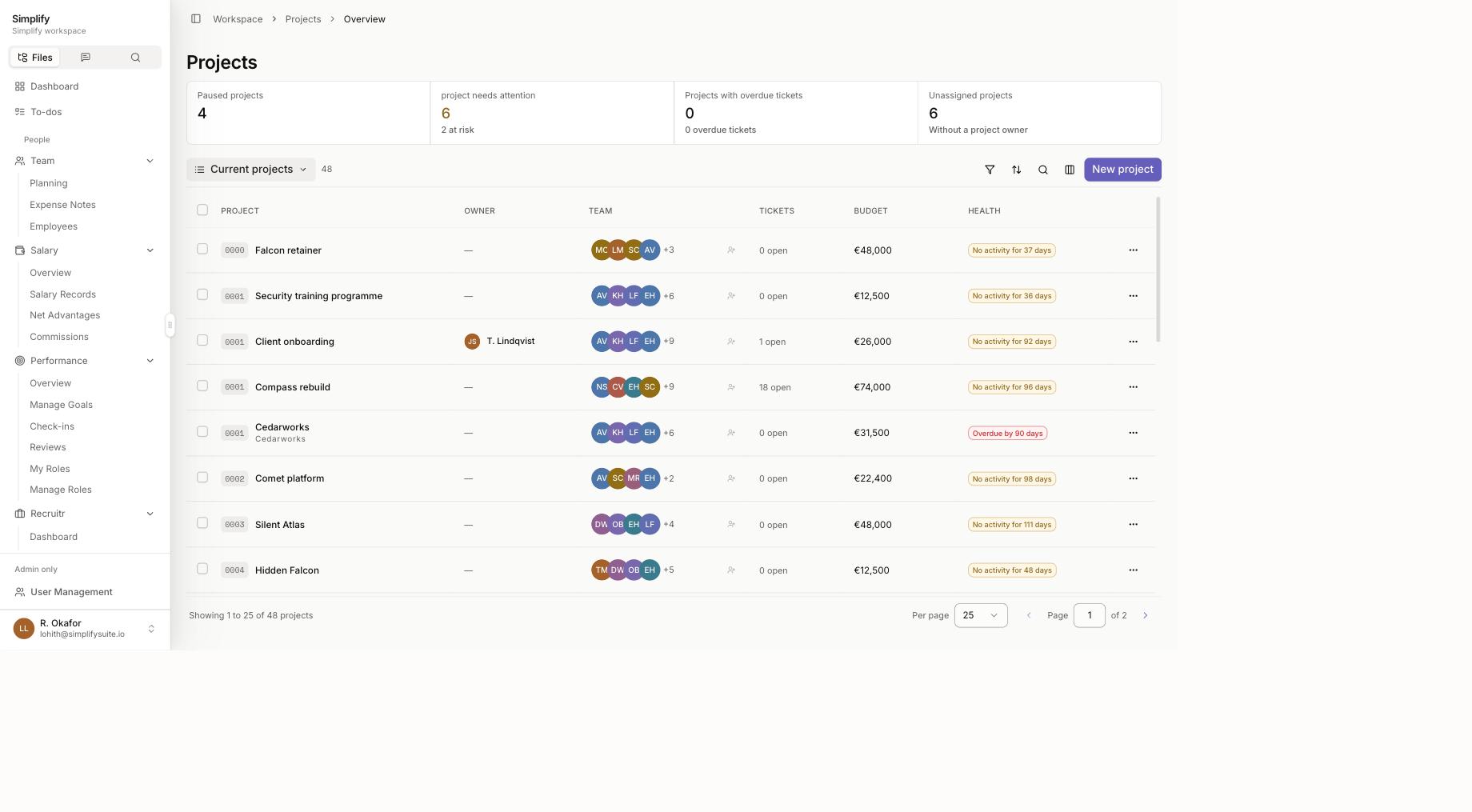Click add-member icon in Silent Atlas row
The image size is (1472, 812).
(731, 525)
